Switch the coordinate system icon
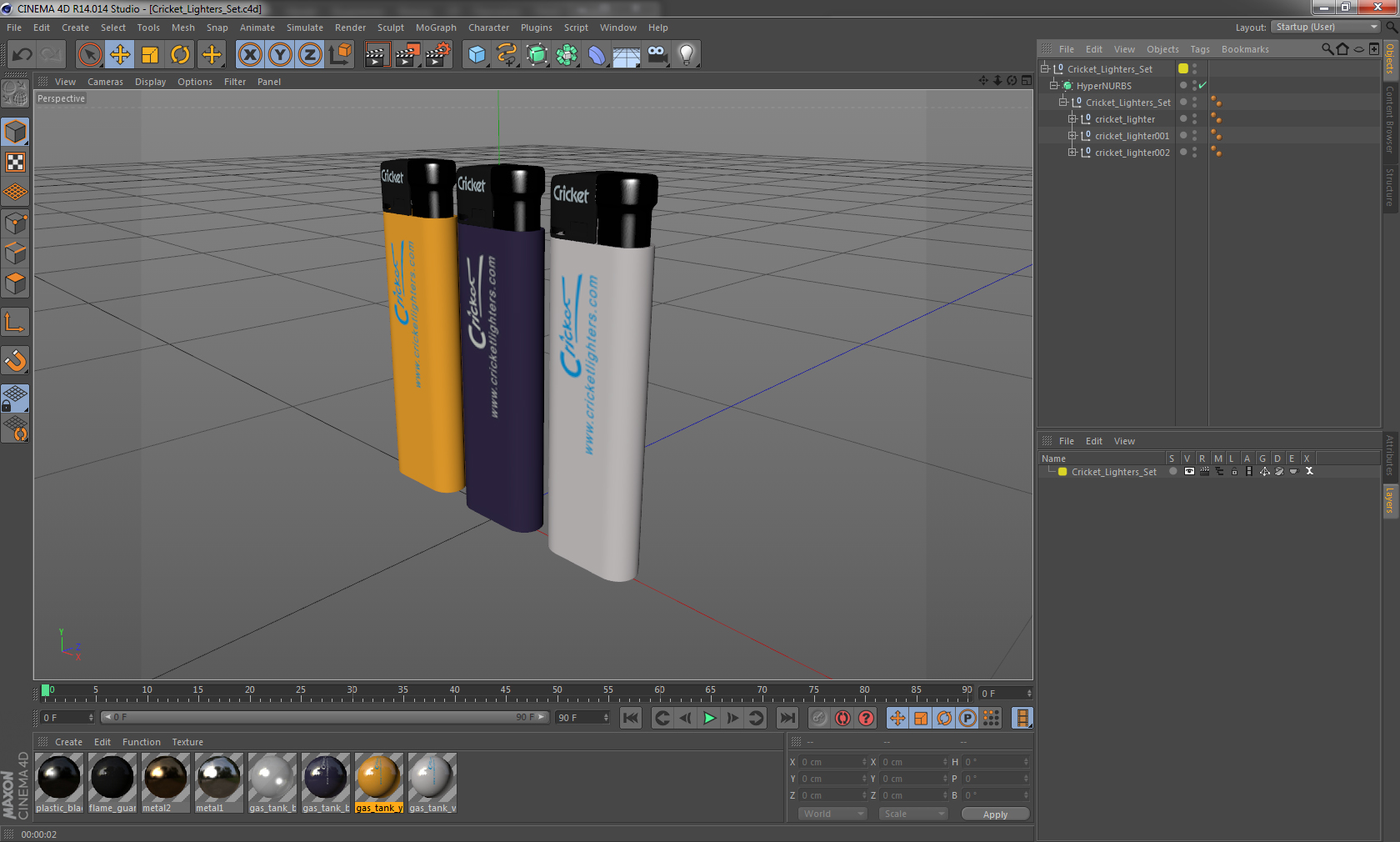This screenshot has width=1400, height=842. [340, 55]
